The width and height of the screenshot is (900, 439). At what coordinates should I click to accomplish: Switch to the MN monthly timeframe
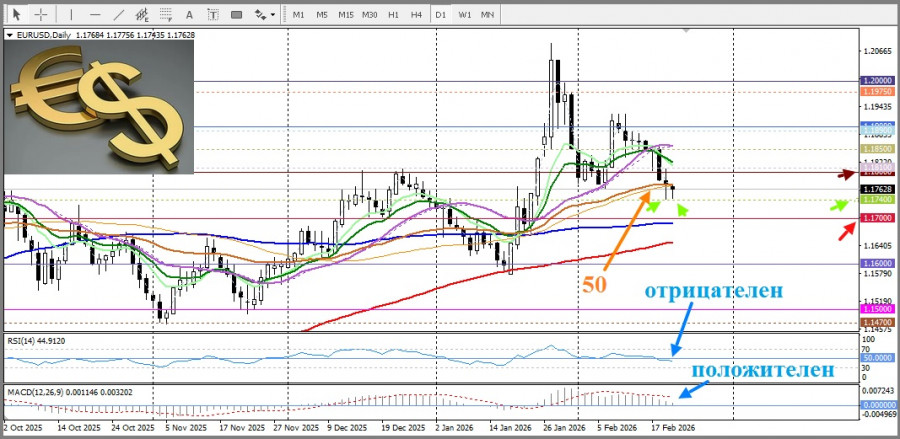click(488, 15)
